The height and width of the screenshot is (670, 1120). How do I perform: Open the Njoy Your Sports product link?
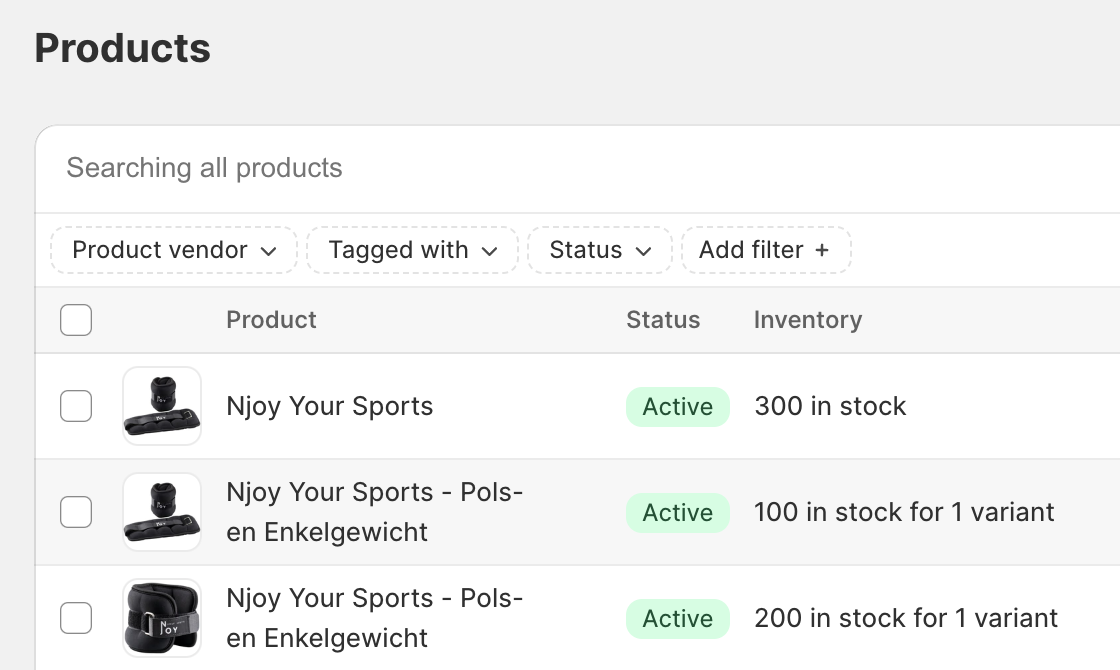click(330, 406)
